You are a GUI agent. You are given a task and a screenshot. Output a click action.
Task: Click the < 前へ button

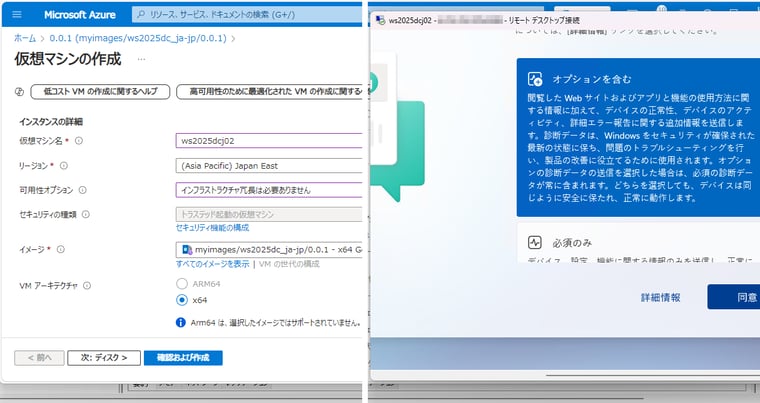pyautogui.click(x=39, y=358)
